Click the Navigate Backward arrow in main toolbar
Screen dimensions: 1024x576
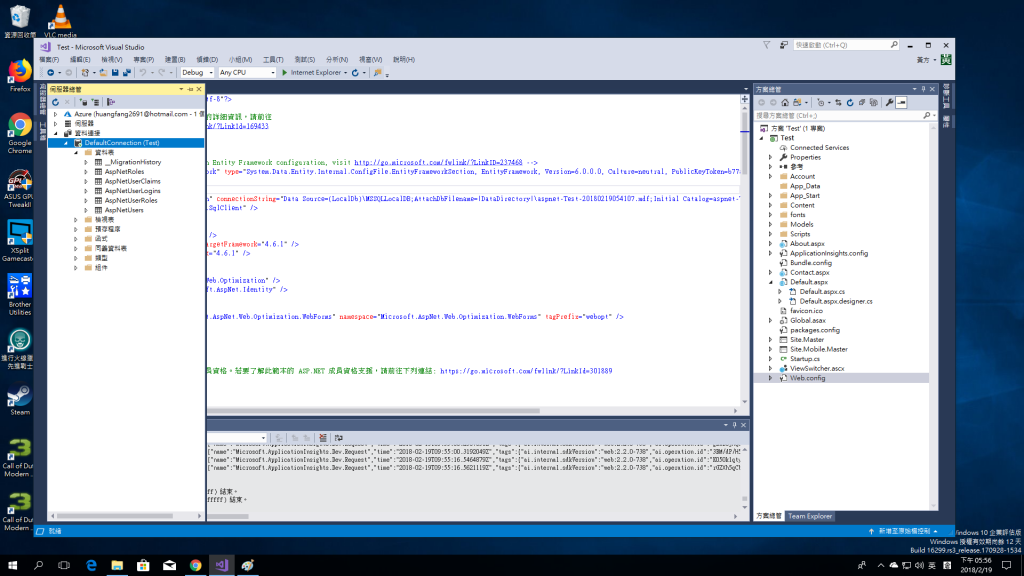pyautogui.click(x=50, y=72)
